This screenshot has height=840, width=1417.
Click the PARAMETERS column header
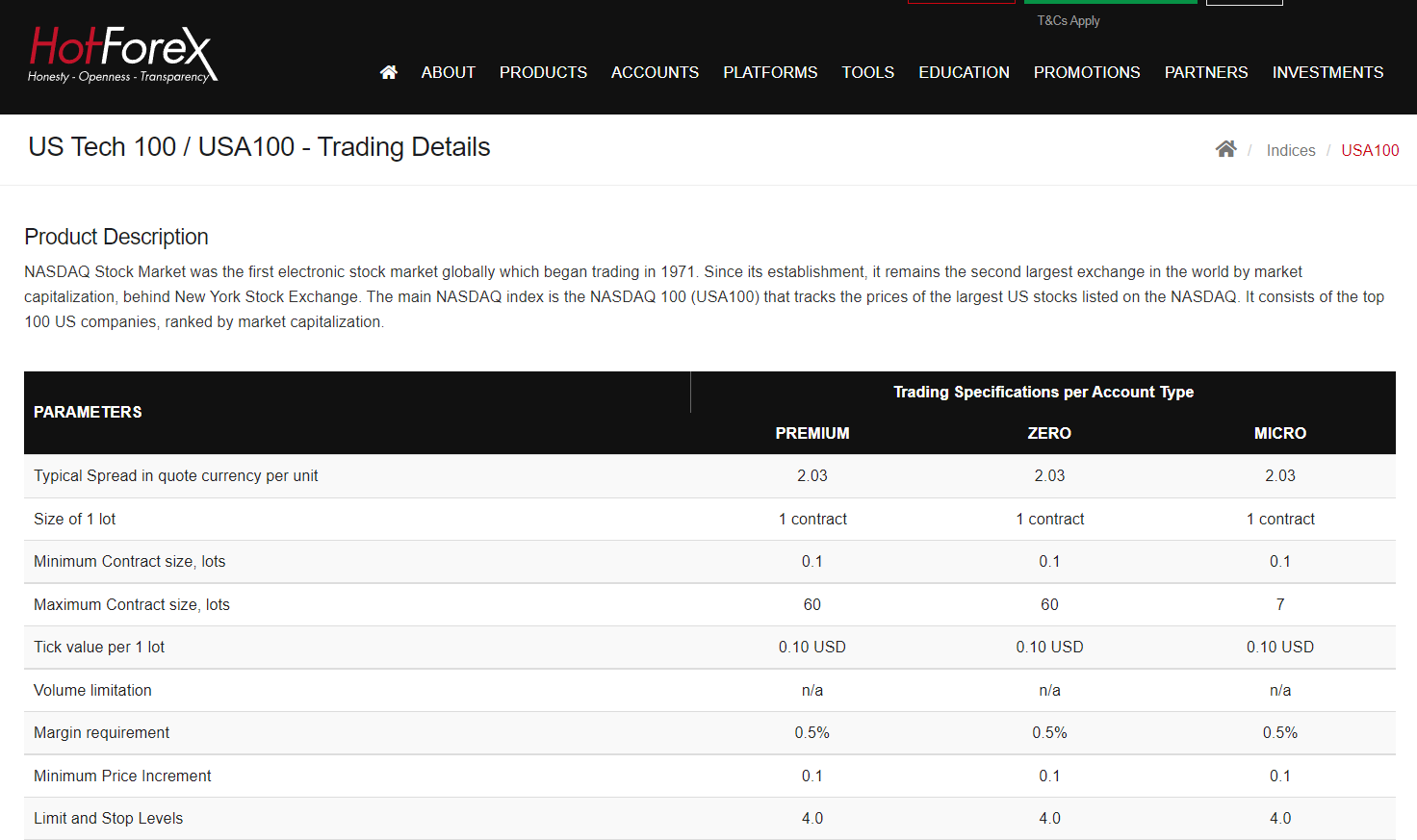click(x=88, y=412)
